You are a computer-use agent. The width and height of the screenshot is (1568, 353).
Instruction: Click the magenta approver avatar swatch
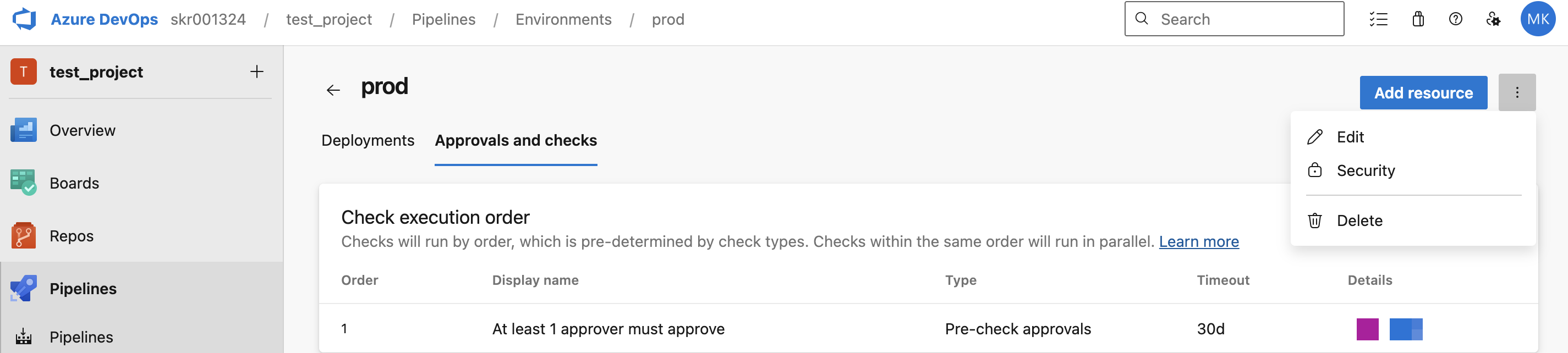pyautogui.click(x=1367, y=329)
